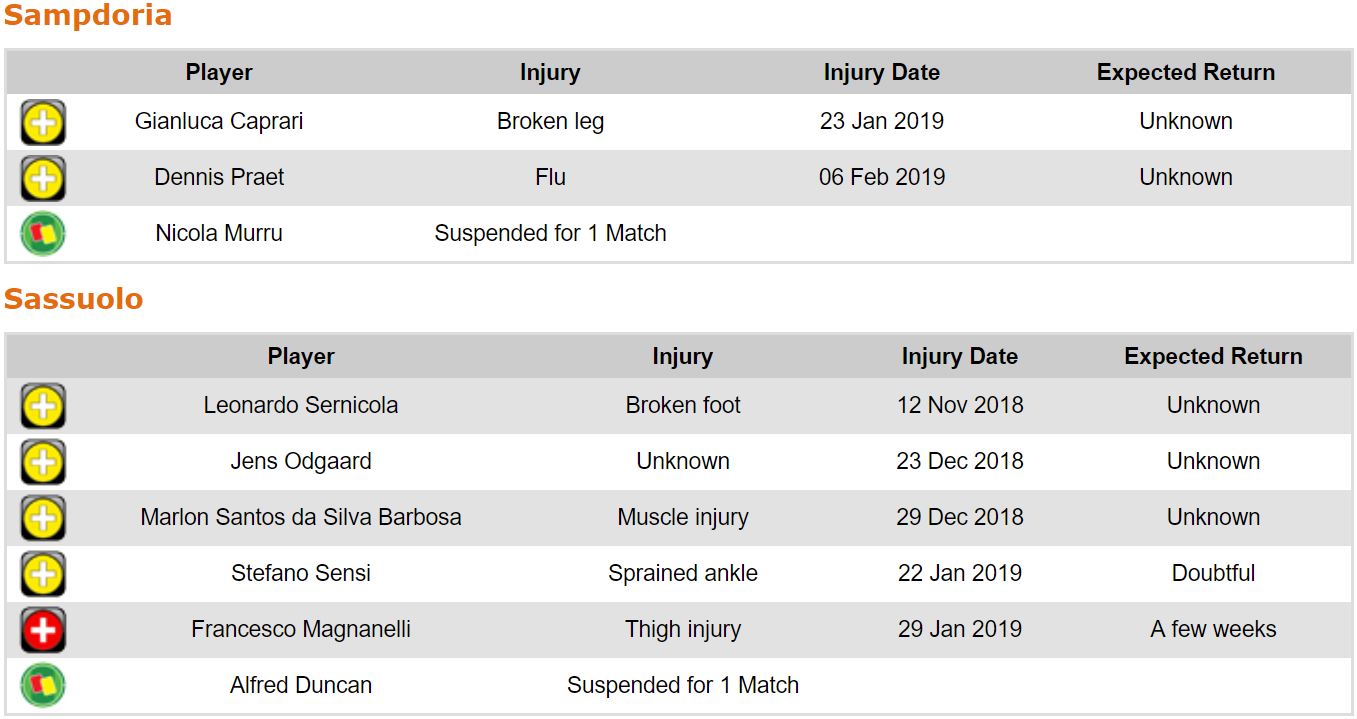
Task: Click Stefano Sensi's Doubtful expected return
Action: click(x=1213, y=574)
